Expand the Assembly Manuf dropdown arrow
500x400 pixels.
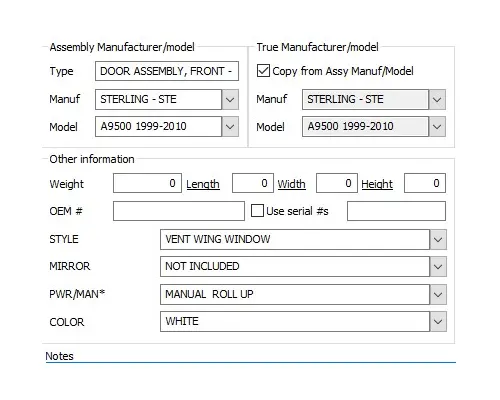point(230,99)
